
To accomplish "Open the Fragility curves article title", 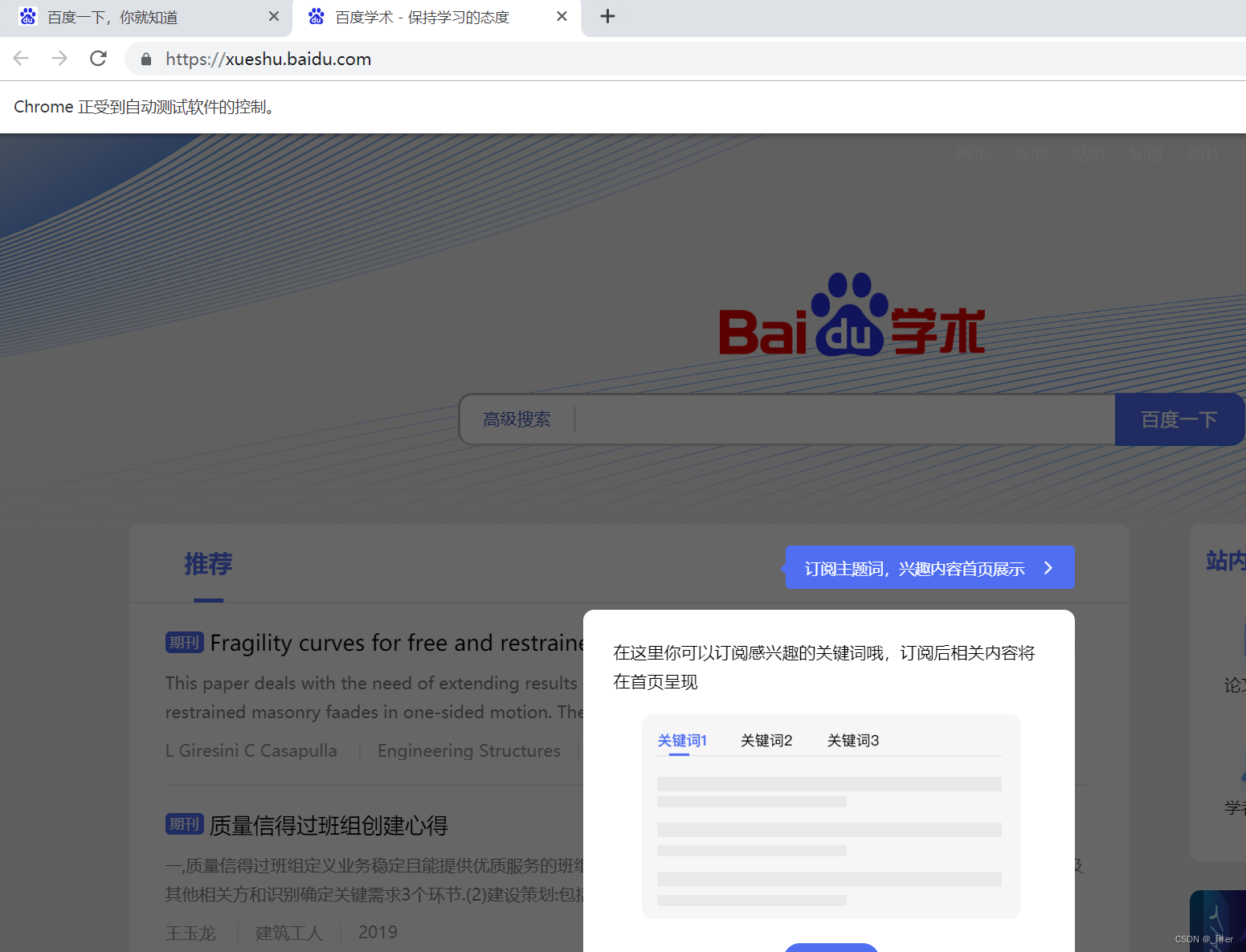I will [x=397, y=643].
